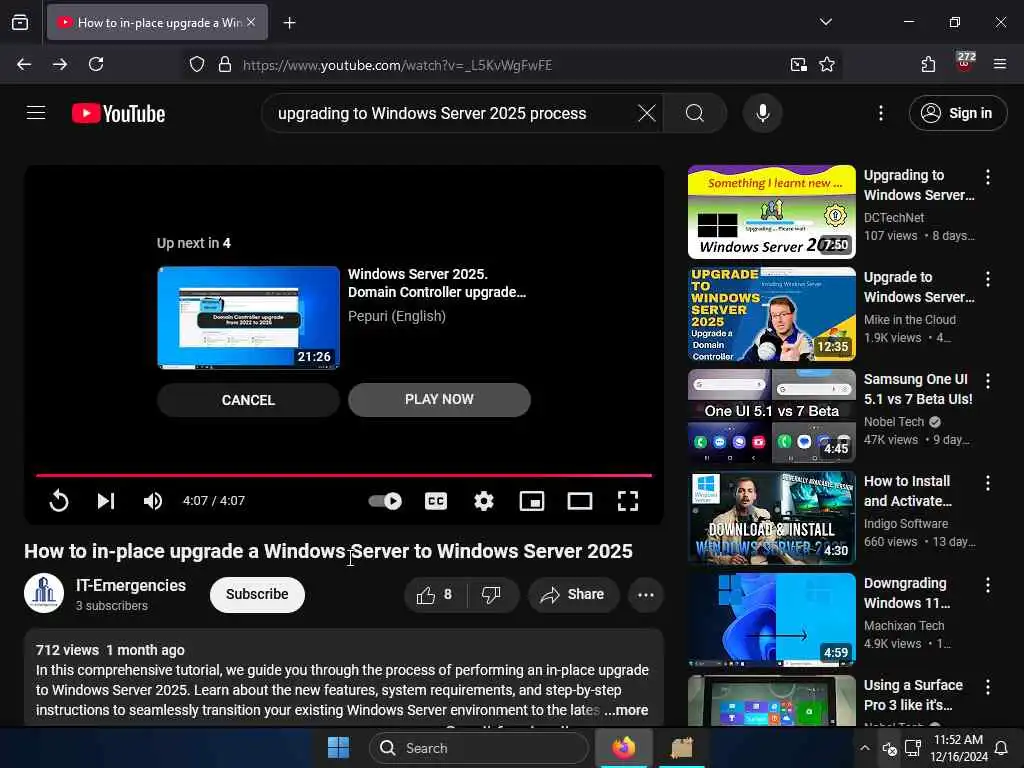
Task: Clear the search box text
Action: click(x=647, y=113)
